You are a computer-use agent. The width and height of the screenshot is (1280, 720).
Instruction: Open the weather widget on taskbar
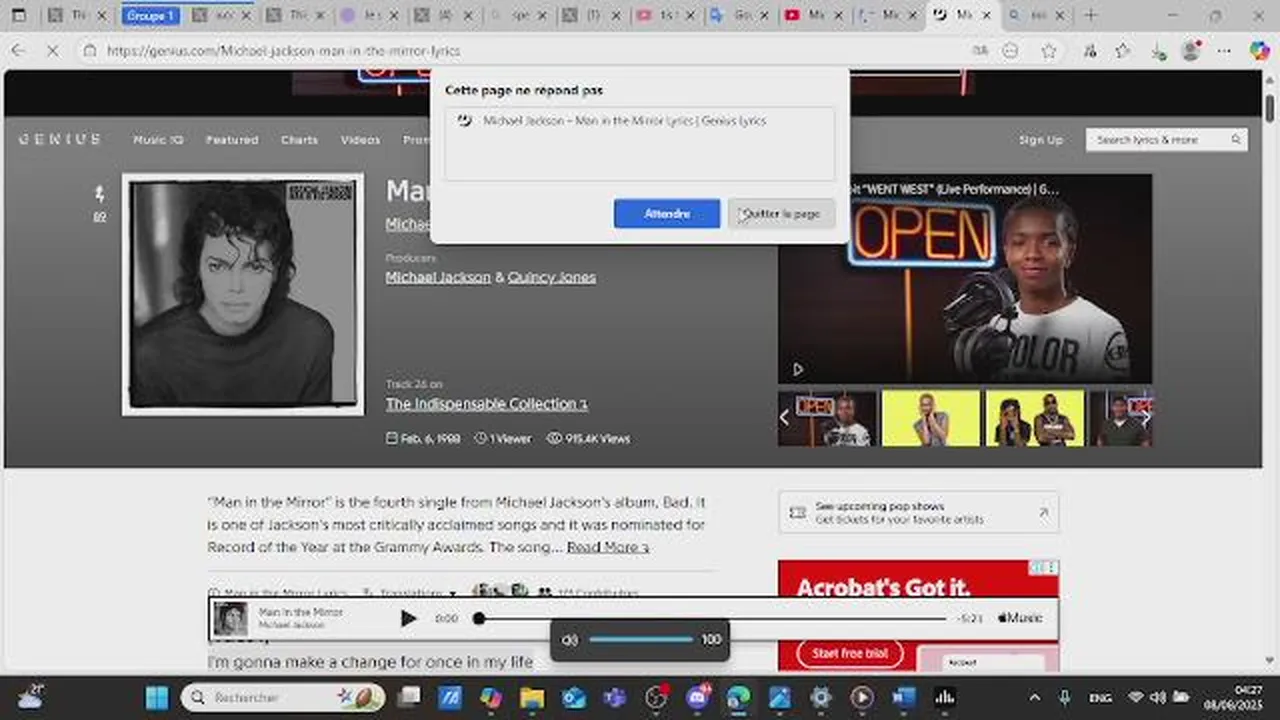pyautogui.click(x=31, y=697)
